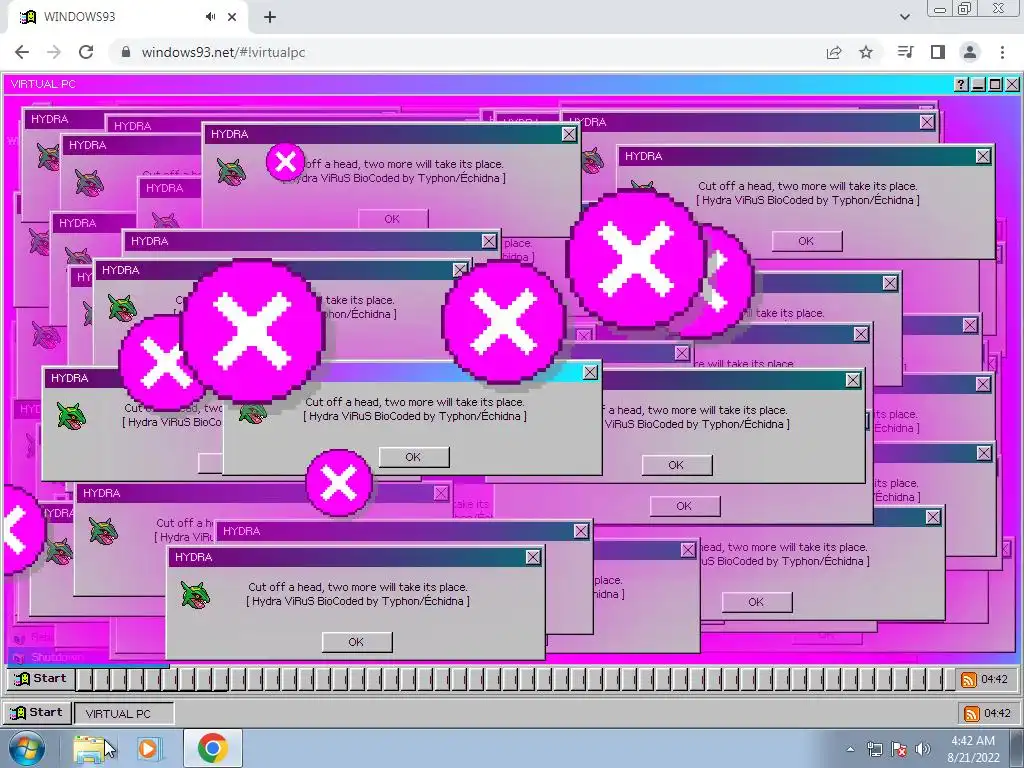Click the faded OK in the top-center HYDRA dialog

coord(392,219)
